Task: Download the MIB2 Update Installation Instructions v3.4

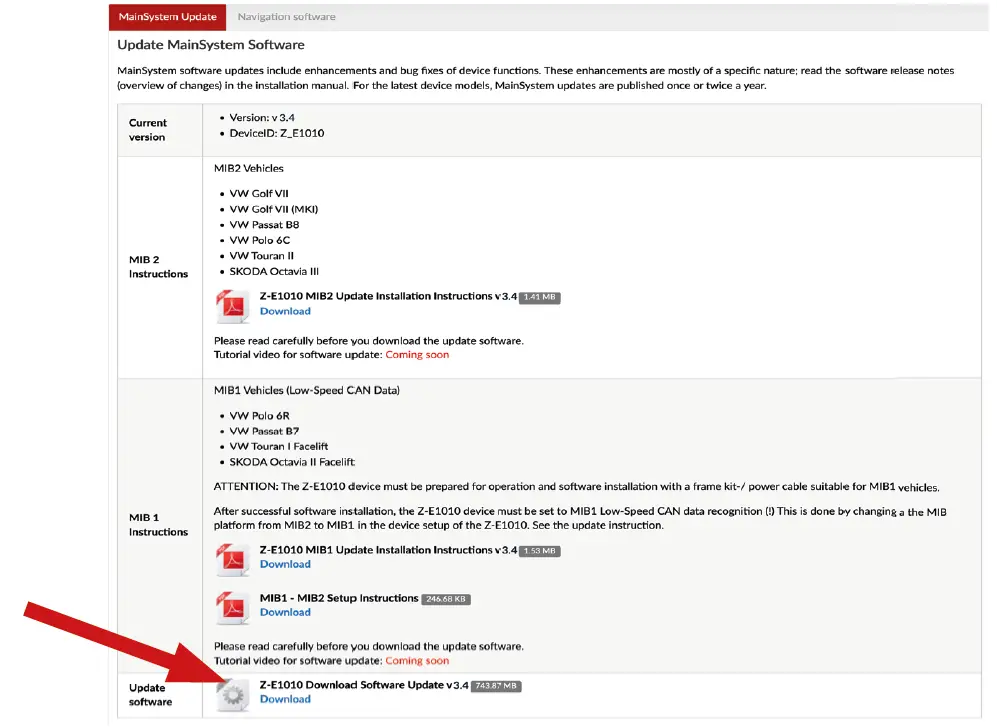Action: [x=285, y=311]
